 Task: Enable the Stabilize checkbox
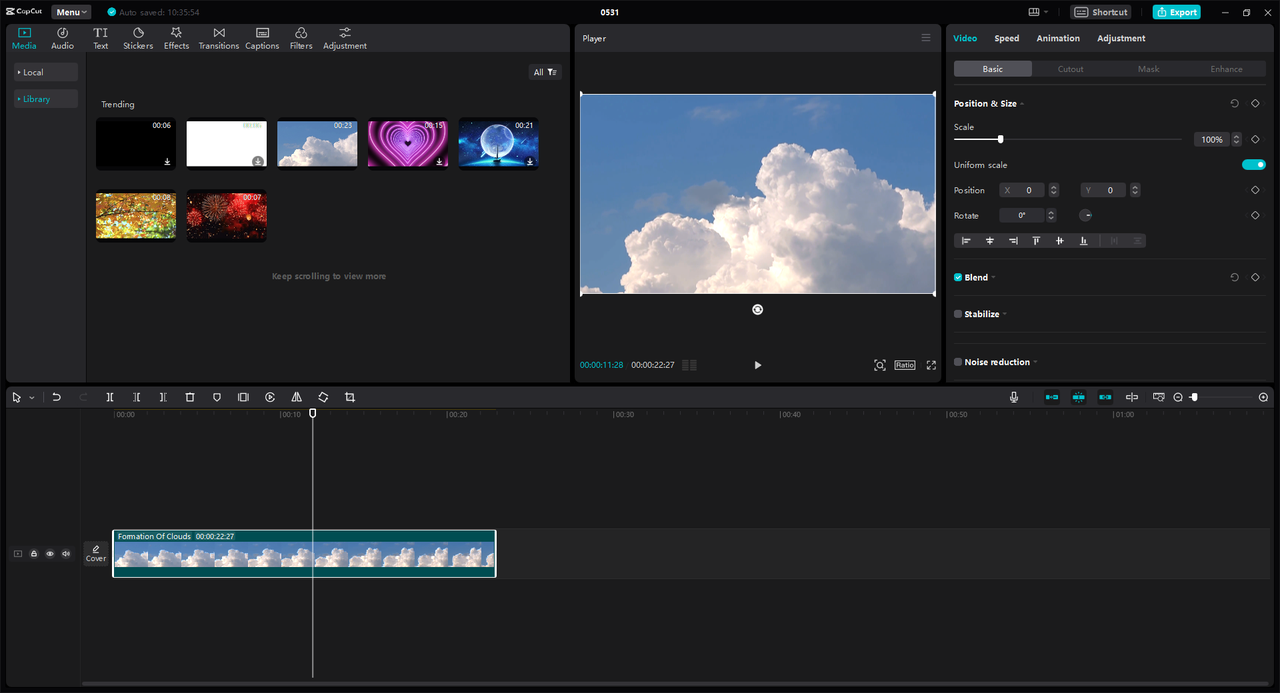click(x=958, y=314)
